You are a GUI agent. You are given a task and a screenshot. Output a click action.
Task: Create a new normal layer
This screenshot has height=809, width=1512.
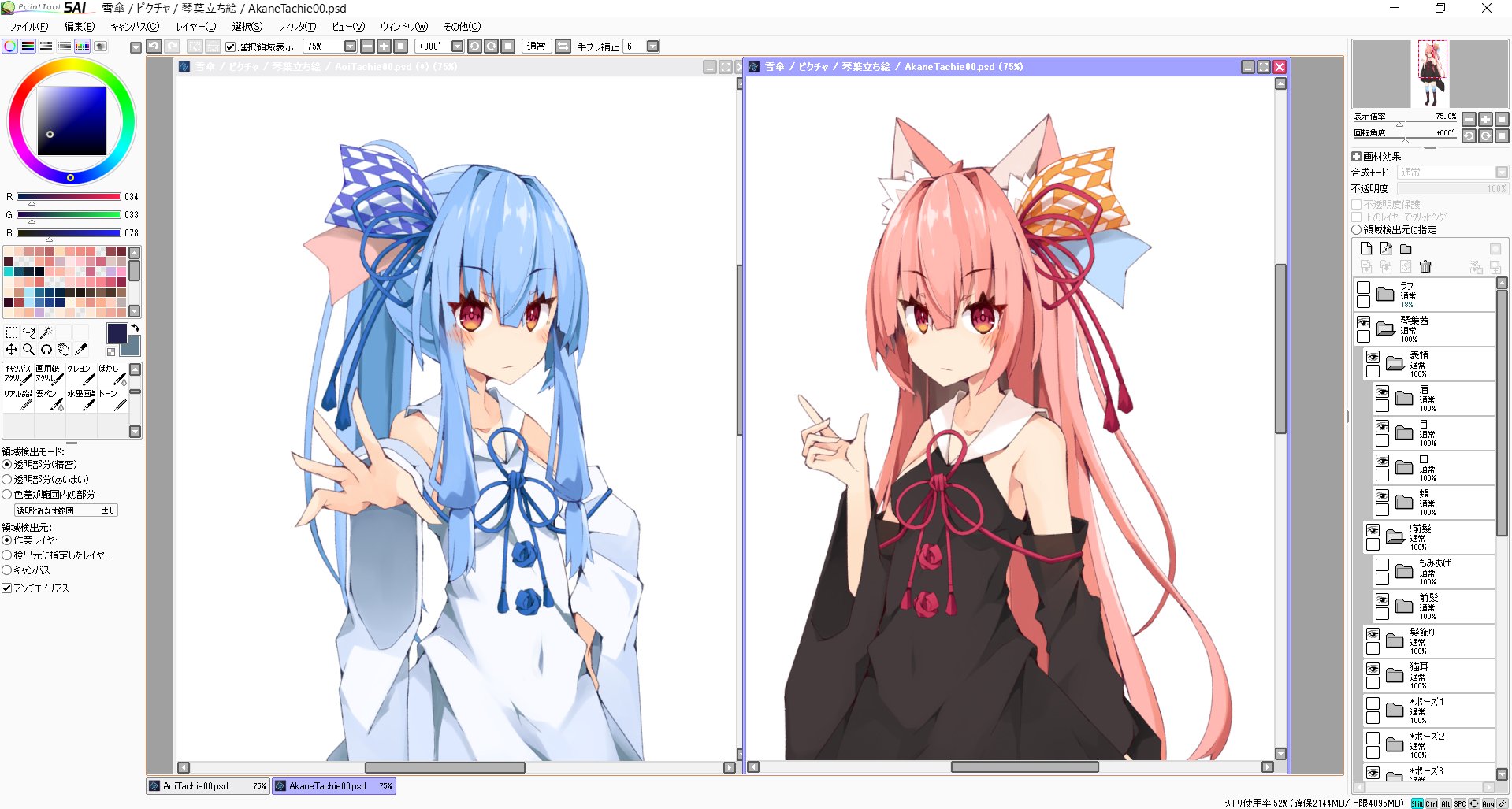pos(1366,249)
